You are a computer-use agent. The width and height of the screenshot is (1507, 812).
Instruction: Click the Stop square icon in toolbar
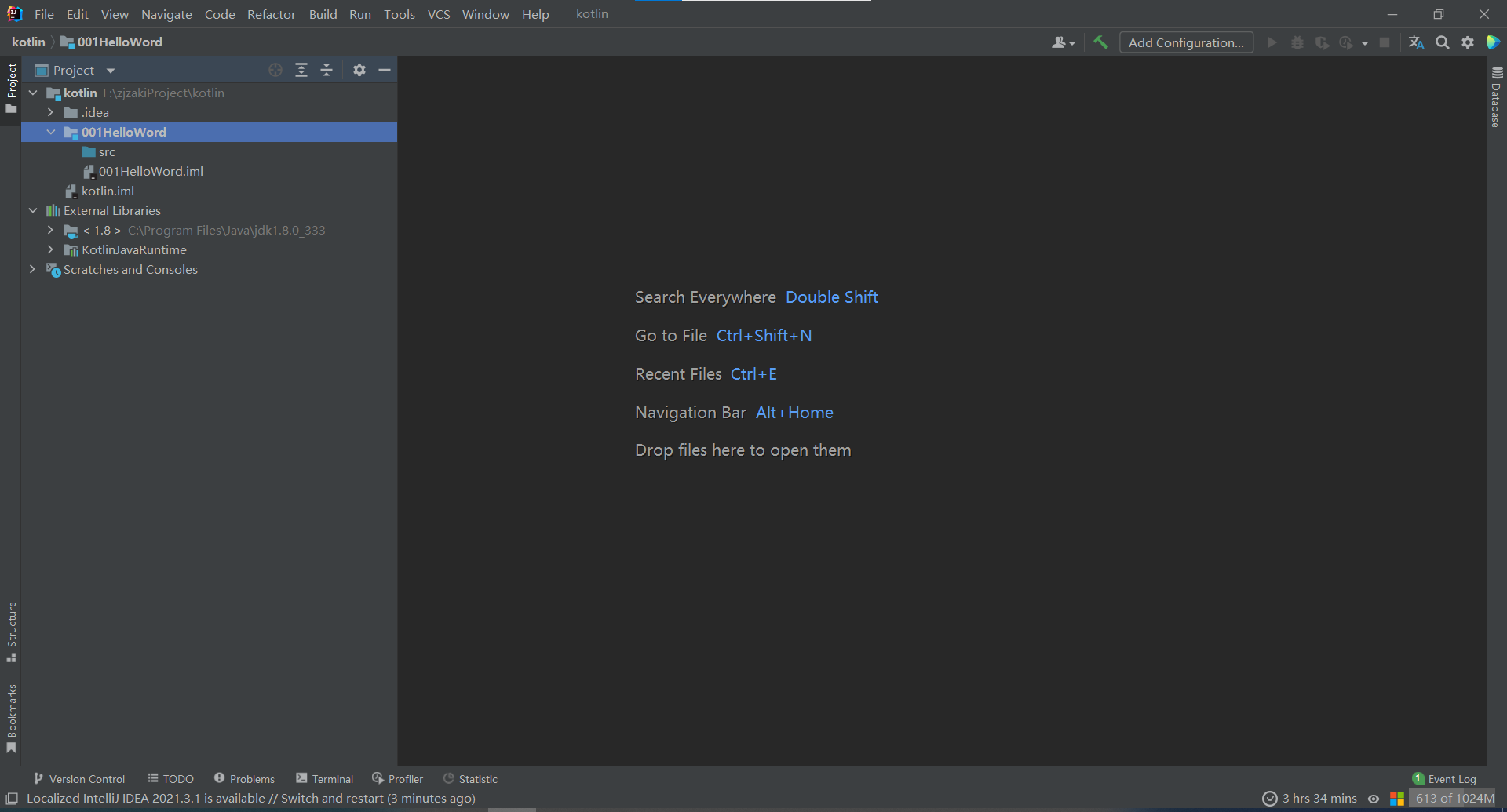coord(1385,42)
